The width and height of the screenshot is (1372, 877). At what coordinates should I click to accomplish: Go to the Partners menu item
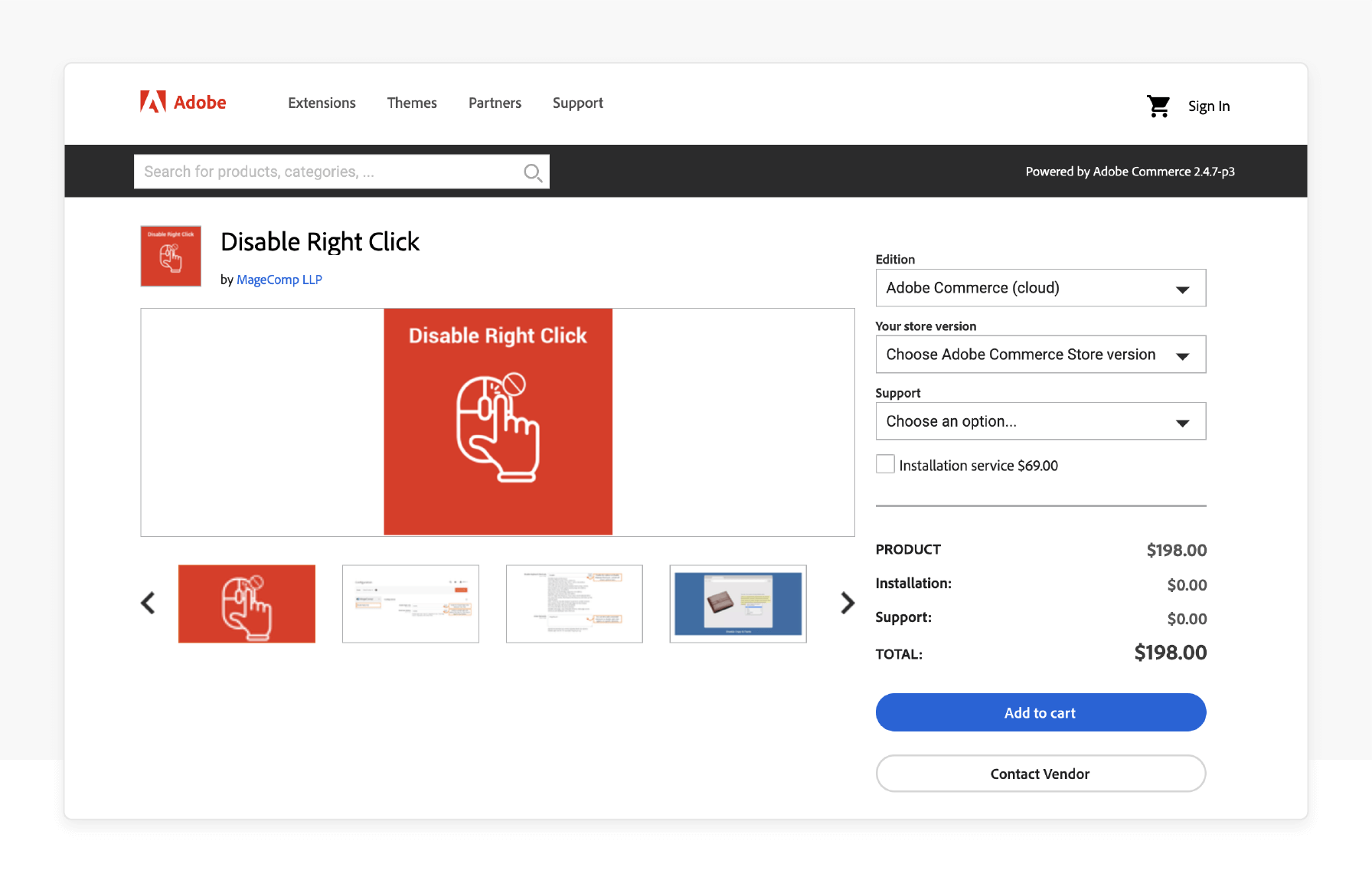pyautogui.click(x=495, y=103)
